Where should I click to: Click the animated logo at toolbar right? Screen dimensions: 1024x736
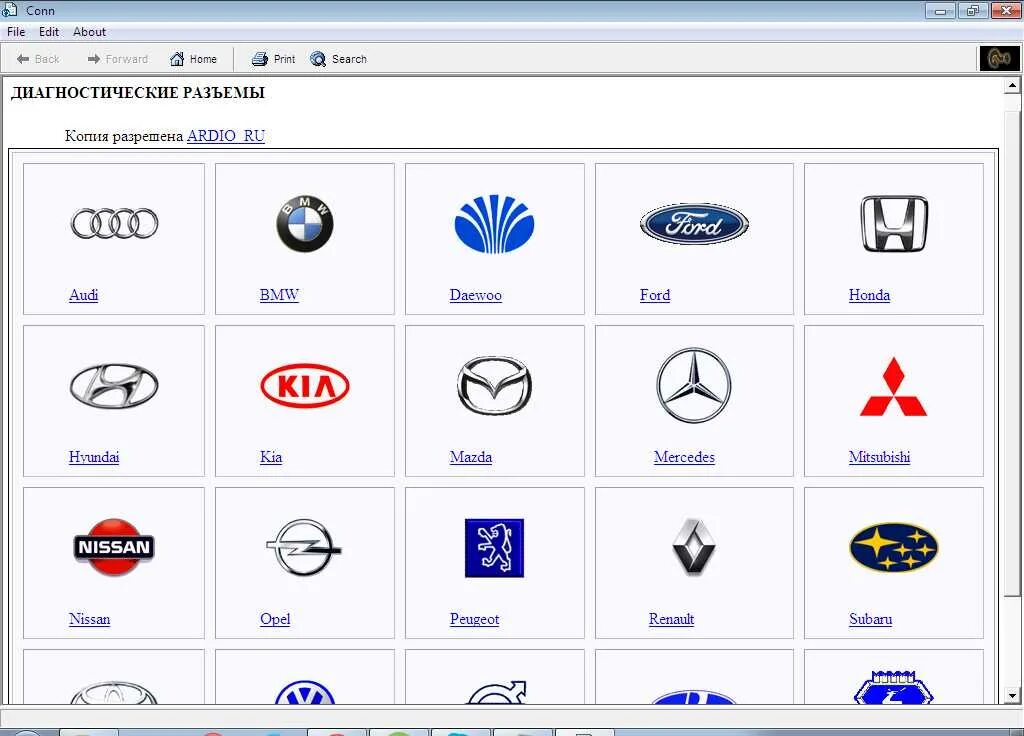point(999,59)
